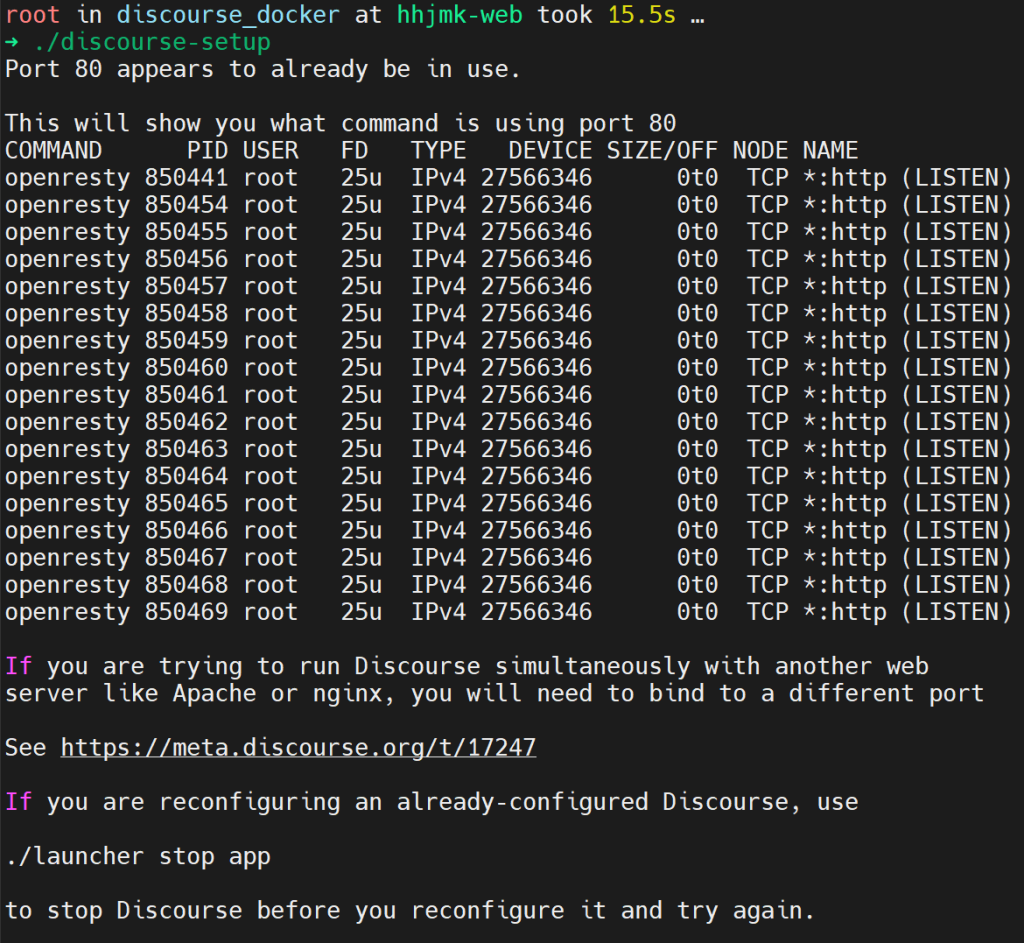
Task: Click the ./discourse-setup command text
Action: [152, 42]
